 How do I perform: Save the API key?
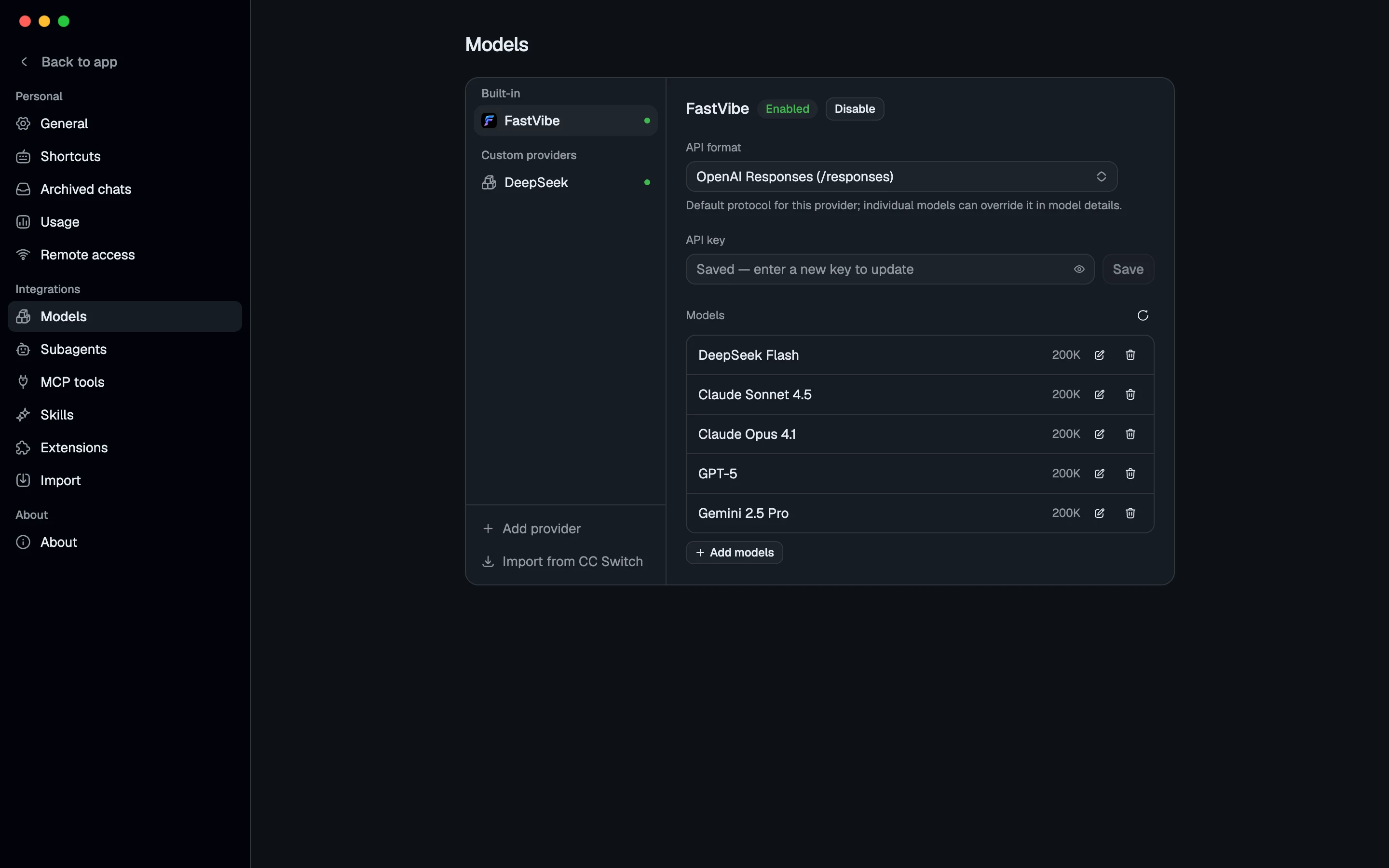pyautogui.click(x=1128, y=269)
